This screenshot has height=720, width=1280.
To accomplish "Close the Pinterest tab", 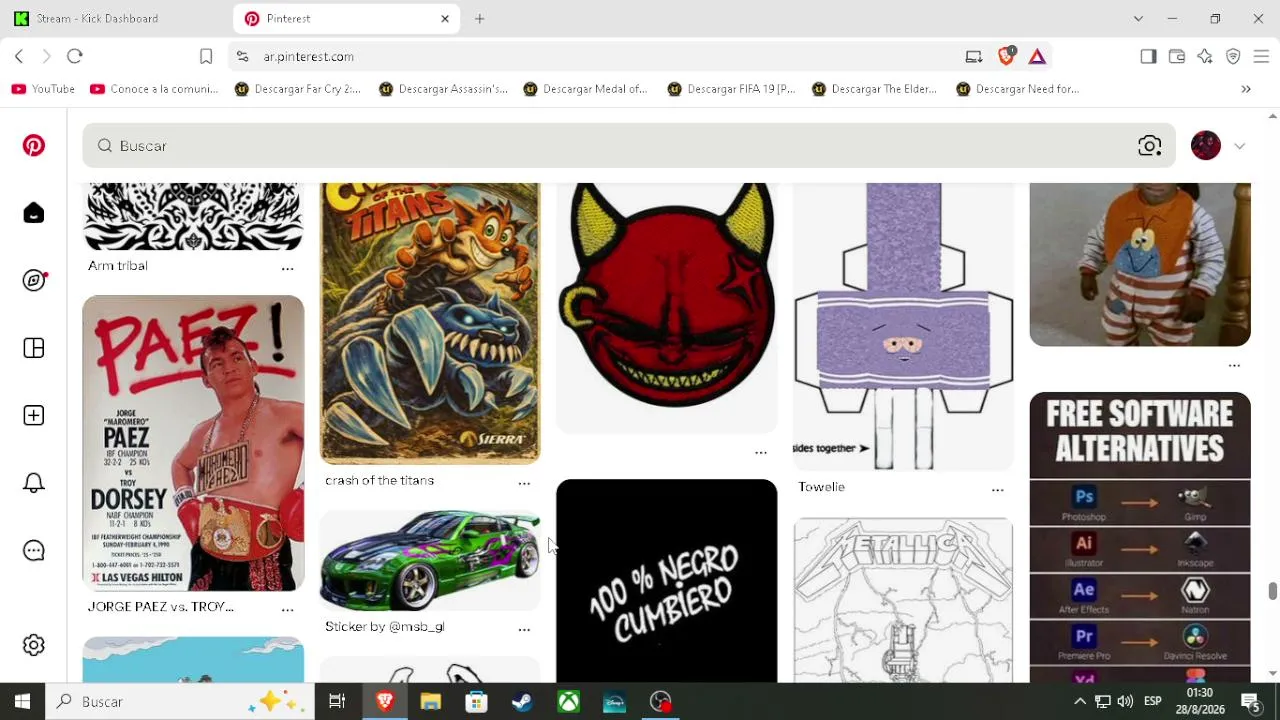I will 445,19.
